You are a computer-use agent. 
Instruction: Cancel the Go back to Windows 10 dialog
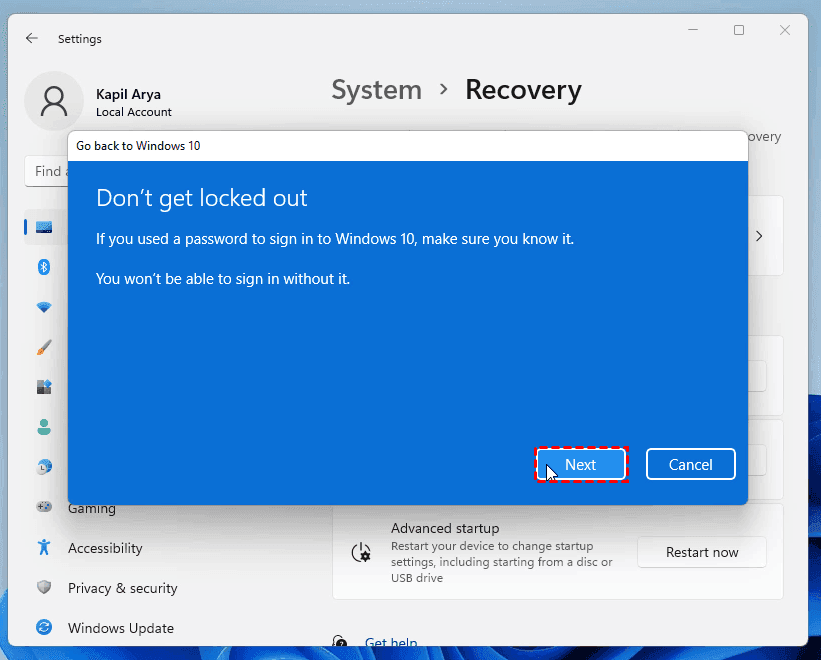pyautogui.click(x=690, y=464)
